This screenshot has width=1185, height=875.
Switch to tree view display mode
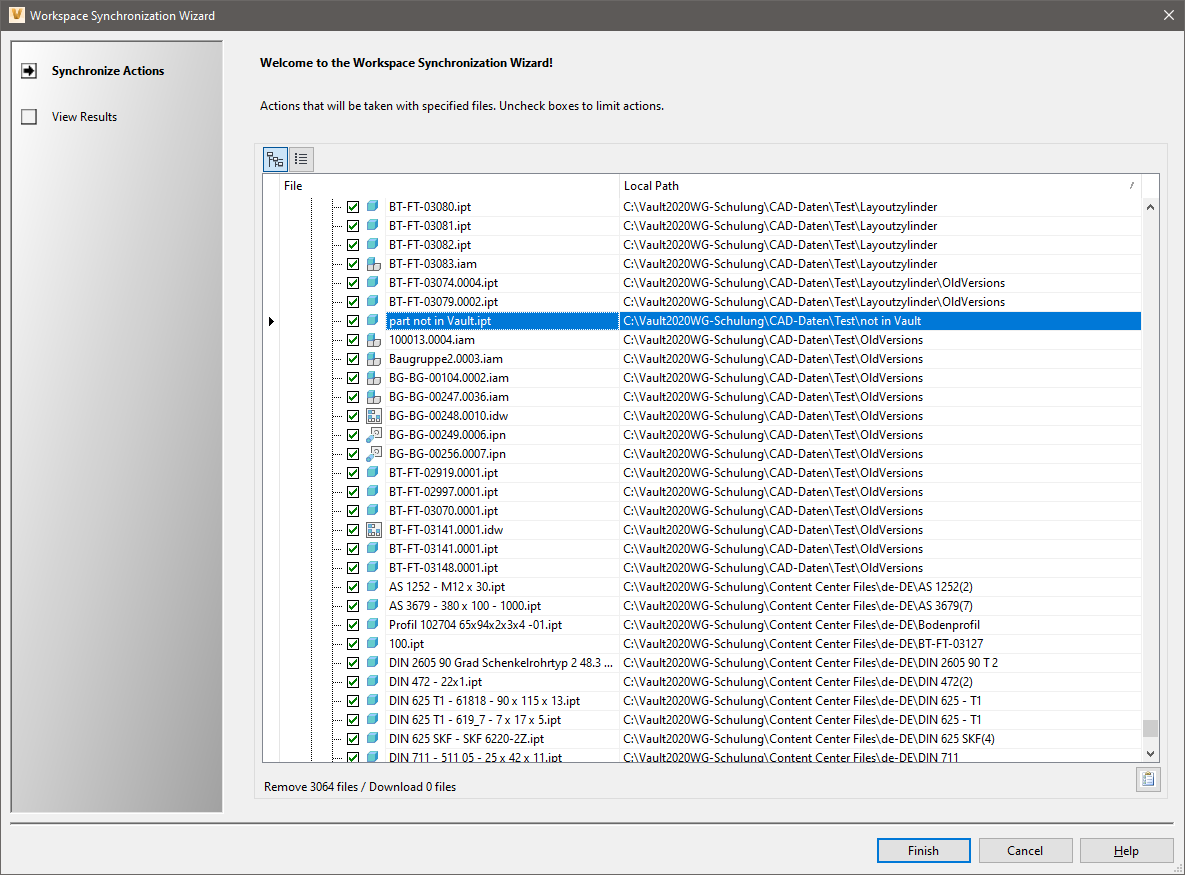(275, 158)
